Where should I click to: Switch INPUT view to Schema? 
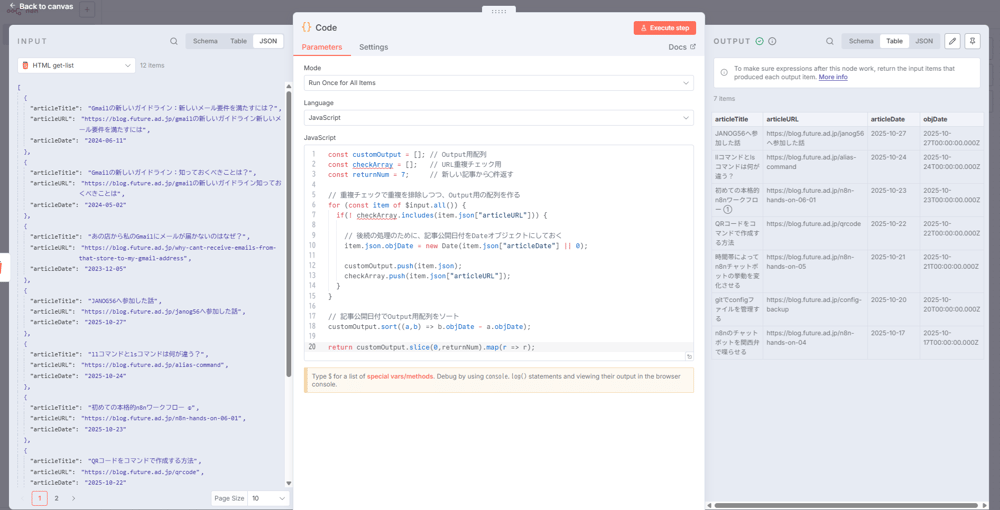coord(205,41)
